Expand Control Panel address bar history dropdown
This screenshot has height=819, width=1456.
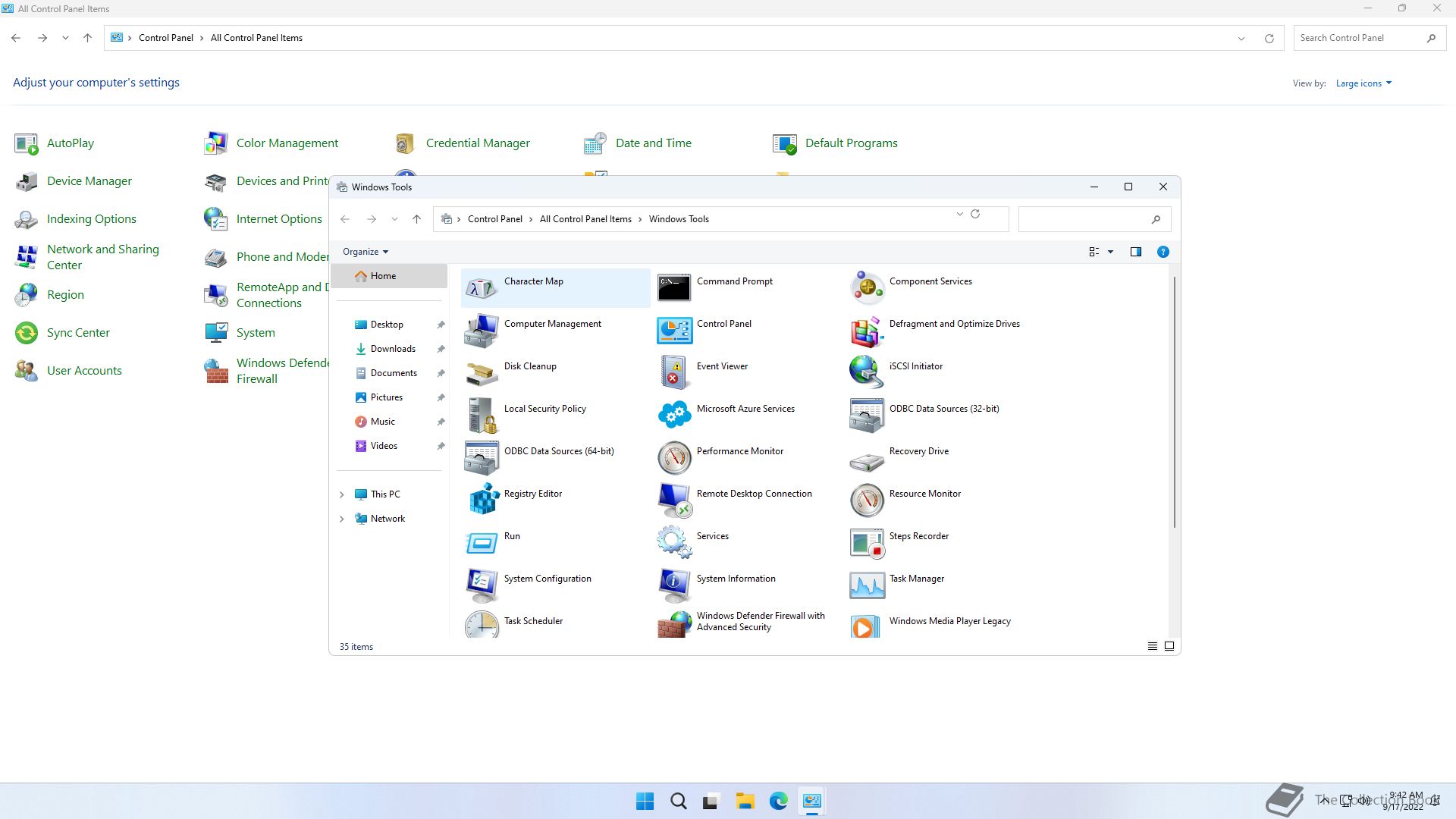coord(1241,39)
